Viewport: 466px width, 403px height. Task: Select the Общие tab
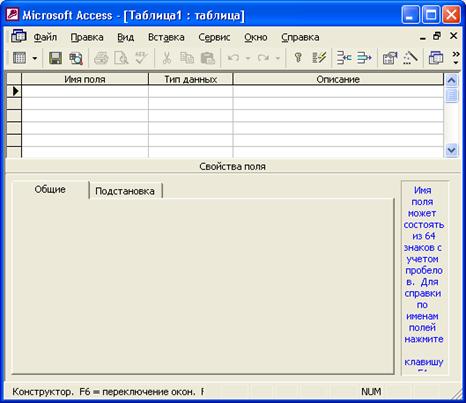(x=50, y=190)
